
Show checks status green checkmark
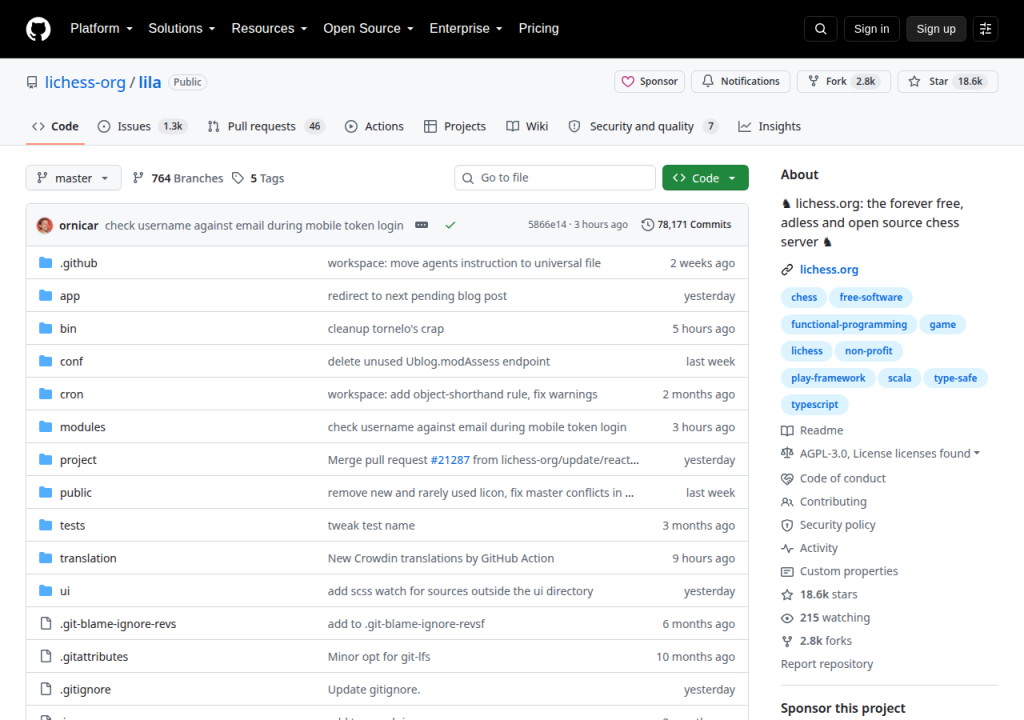450,225
